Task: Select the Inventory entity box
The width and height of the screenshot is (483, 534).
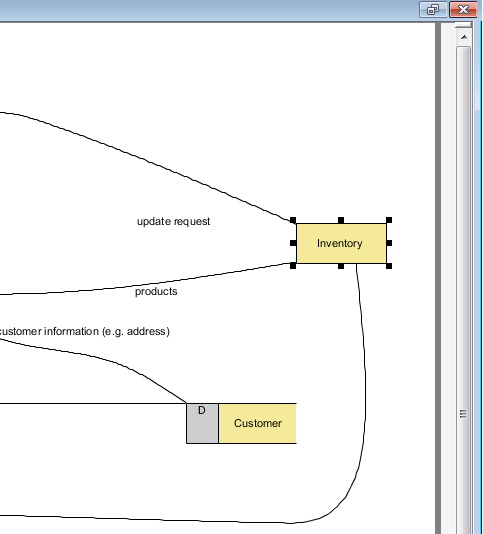Action: pos(341,243)
